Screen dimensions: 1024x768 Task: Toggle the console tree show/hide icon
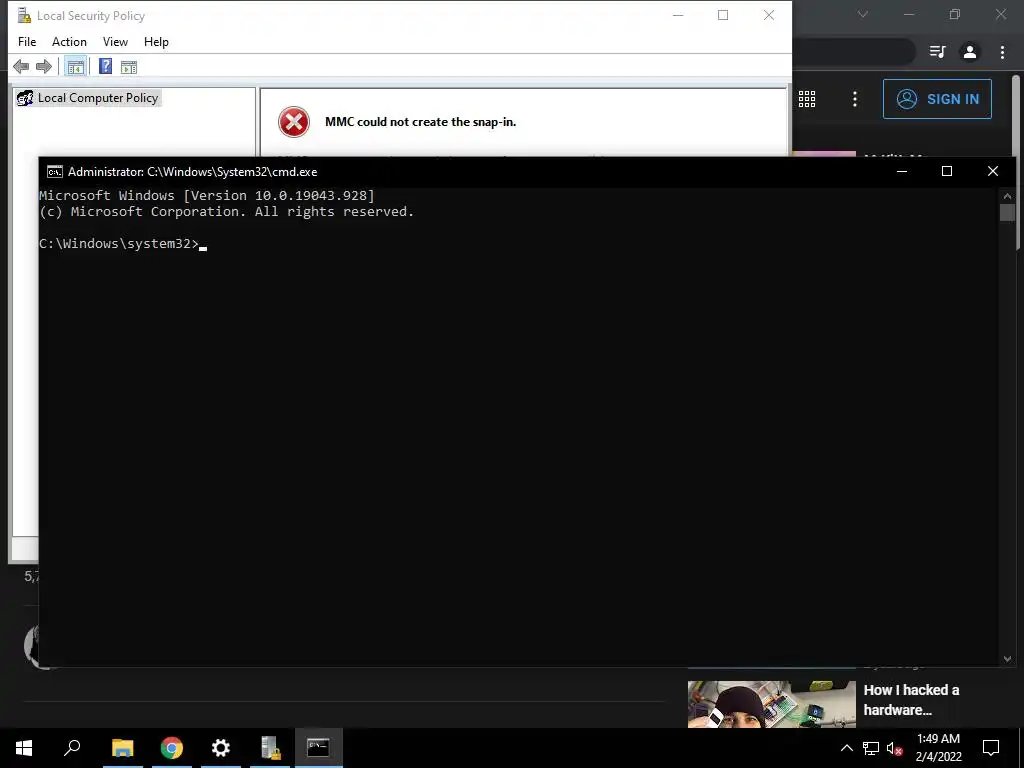tap(76, 67)
